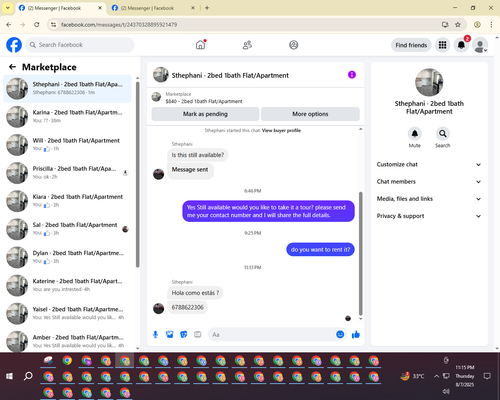The width and height of the screenshot is (500, 400).
Task: Attach a photo with the image icon
Action: (x=170, y=334)
